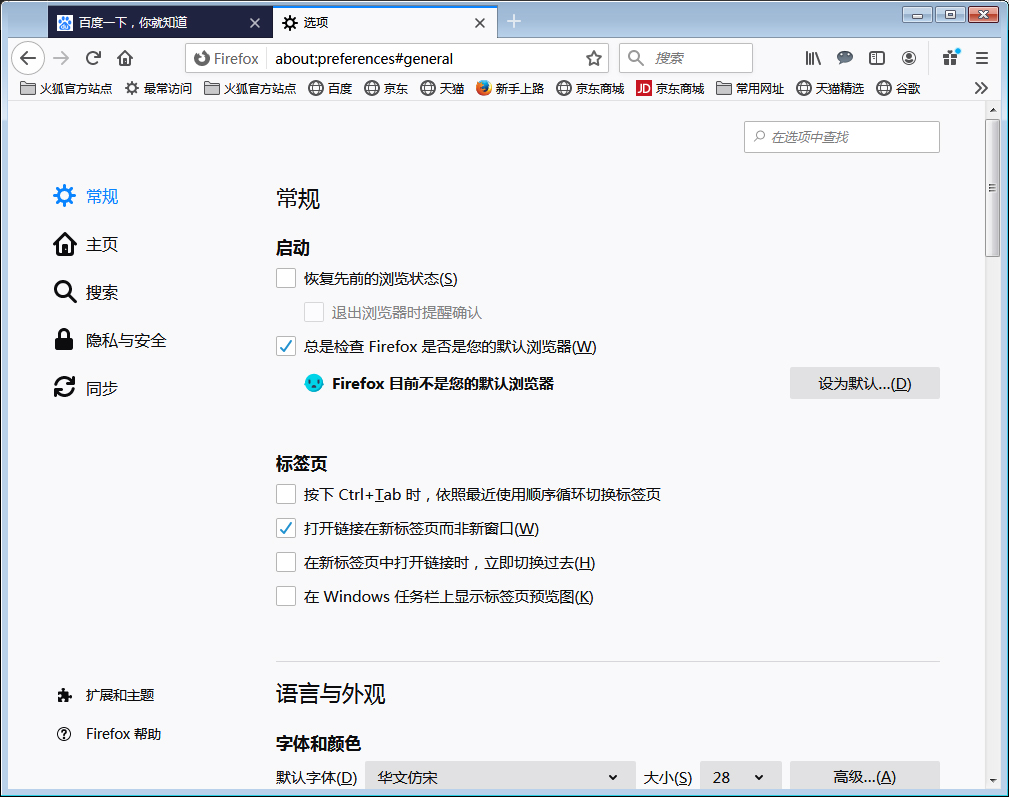Open advanced font settings via 高级 button

[864, 776]
